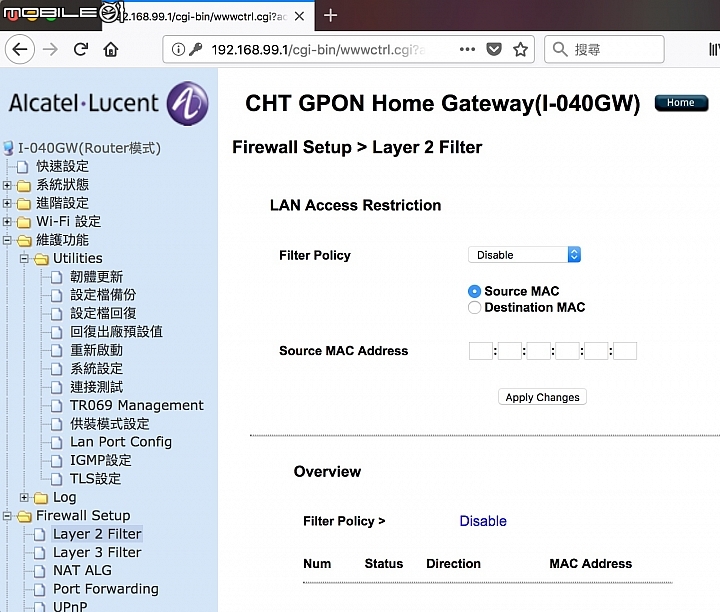Save page to Pocket icon
Screen dimensions: 720x612
[x=494, y=49]
